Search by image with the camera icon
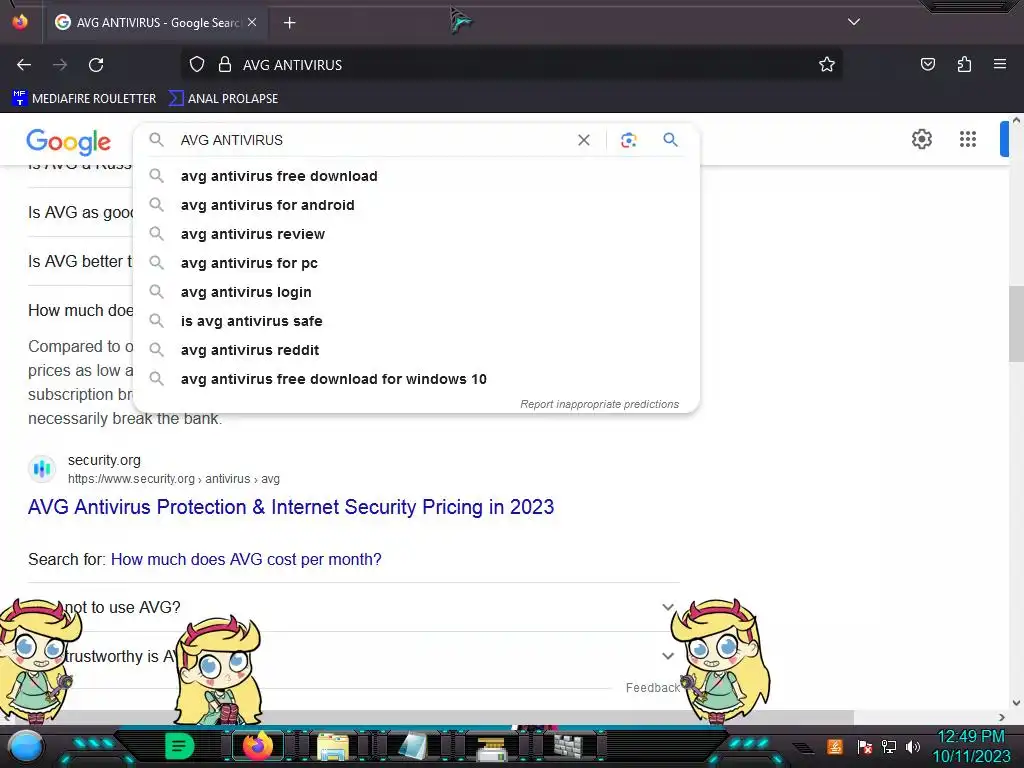 click(x=628, y=140)
